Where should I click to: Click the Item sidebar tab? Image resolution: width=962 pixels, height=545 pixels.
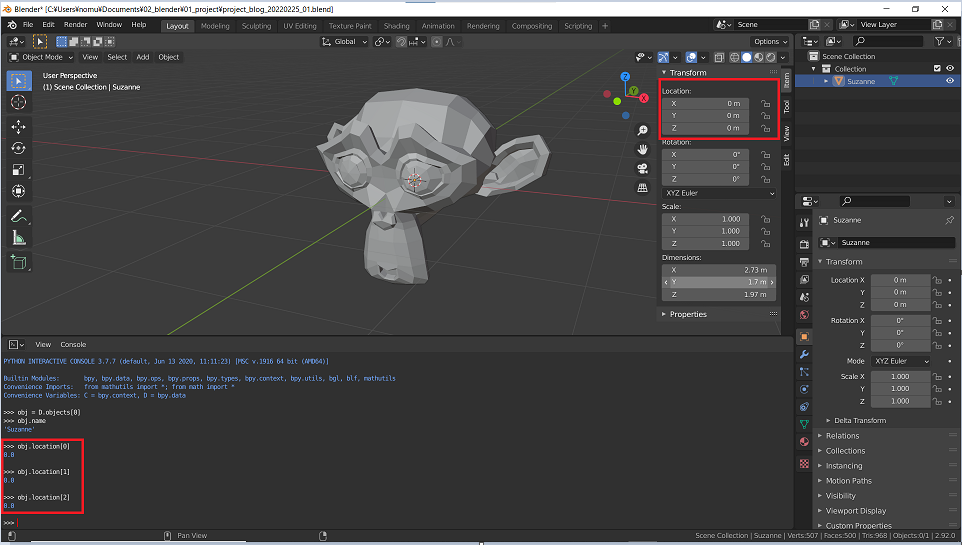pyautogui.click(x=786, y=81)
